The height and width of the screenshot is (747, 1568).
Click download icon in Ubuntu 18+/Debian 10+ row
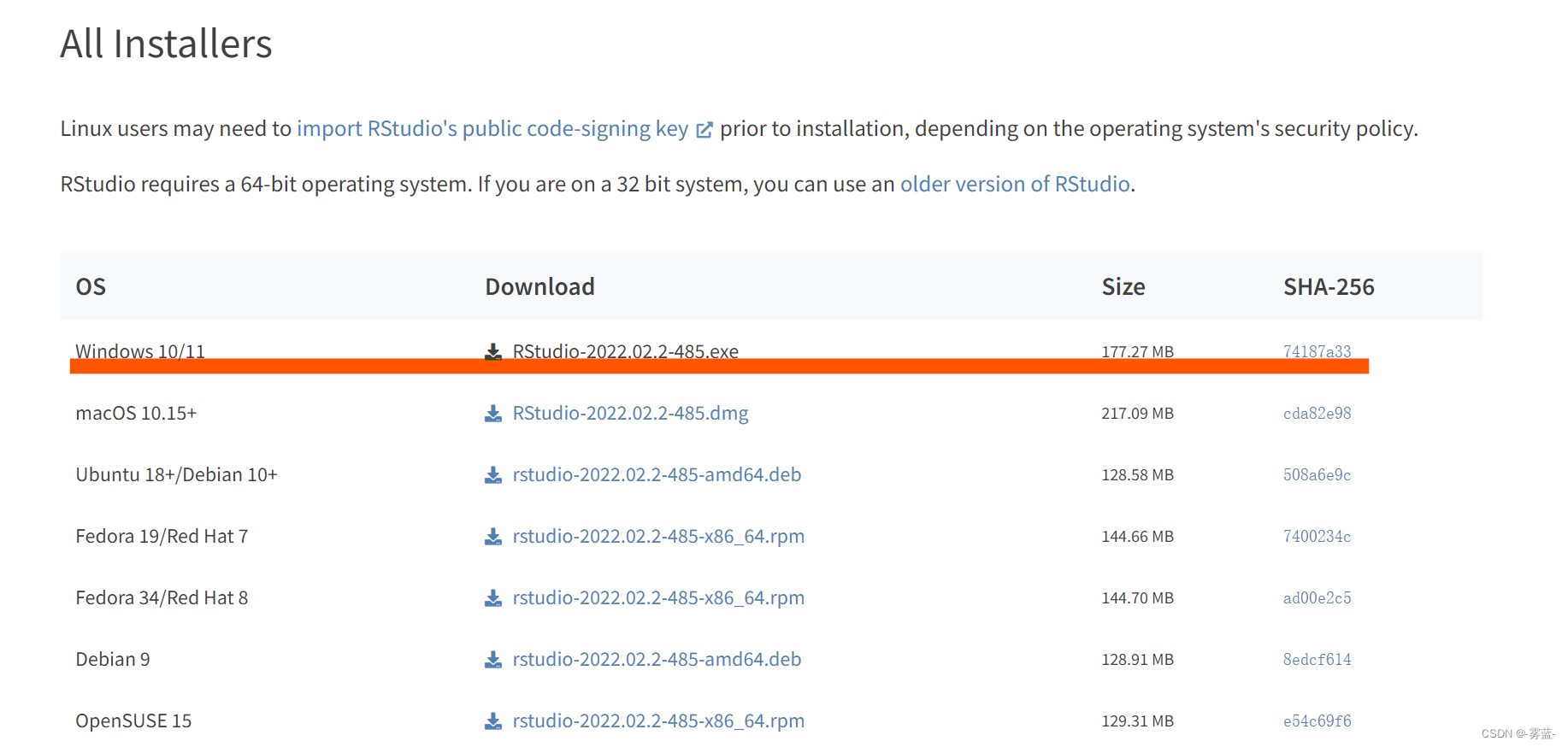[x=493, y=475]
